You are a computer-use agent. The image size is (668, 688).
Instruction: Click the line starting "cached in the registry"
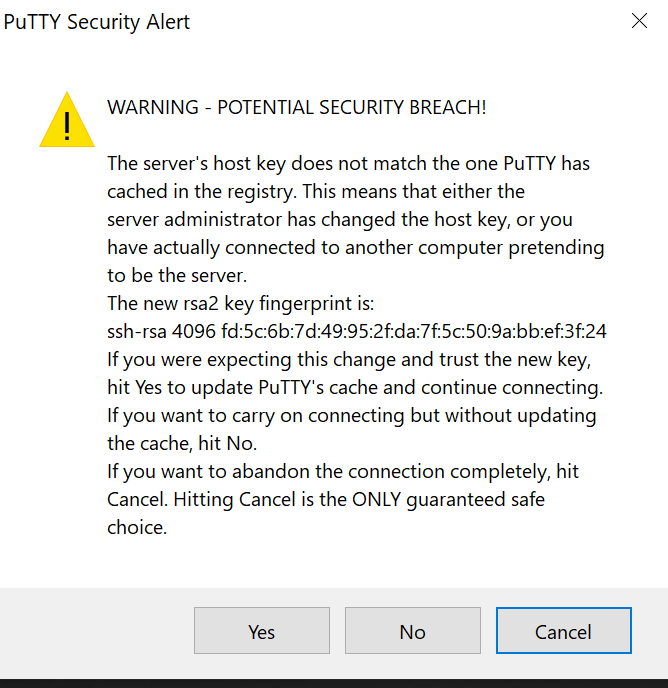click(x=316, y=191)
